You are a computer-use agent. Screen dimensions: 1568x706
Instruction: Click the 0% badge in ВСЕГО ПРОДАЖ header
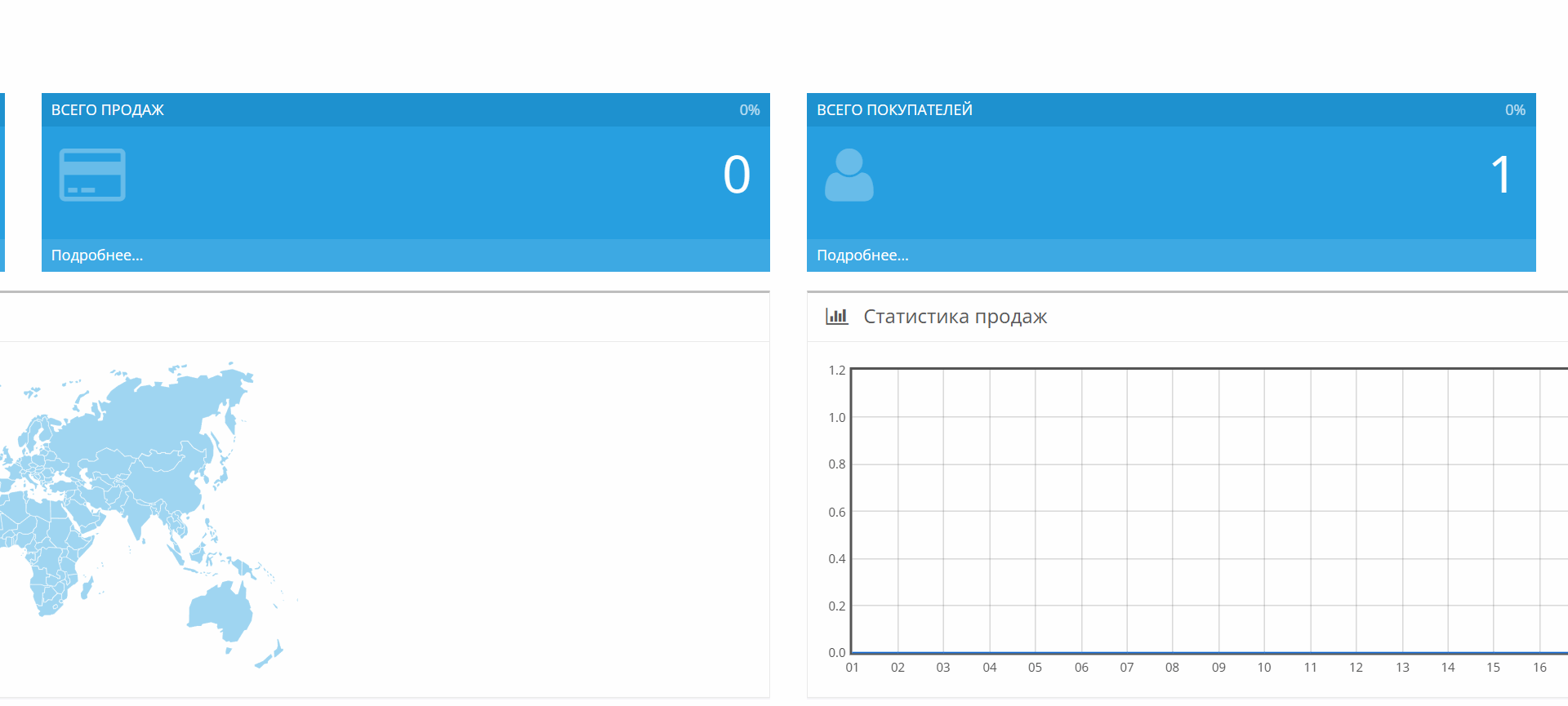point(749,110)
